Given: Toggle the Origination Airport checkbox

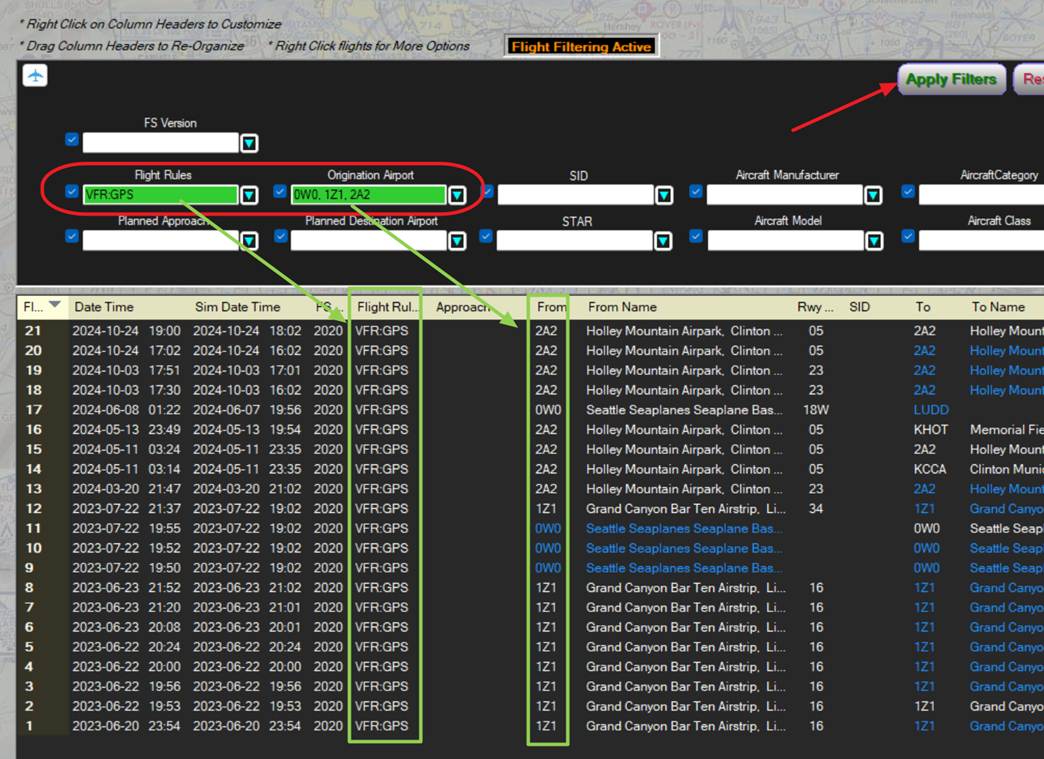Looking at the screenshot, I should coord(280,192).
